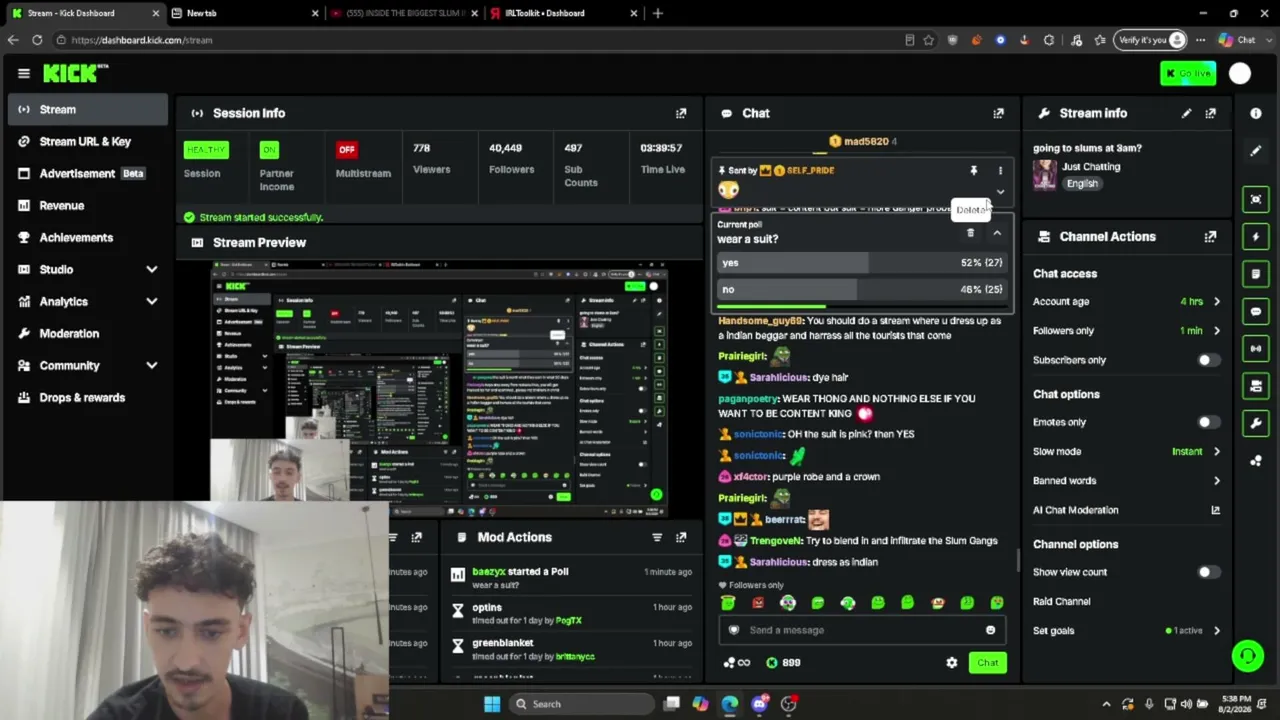Open Stream in the sidebar
The height and width of the screenshot is (720, 1280).
tap(86, 109)
